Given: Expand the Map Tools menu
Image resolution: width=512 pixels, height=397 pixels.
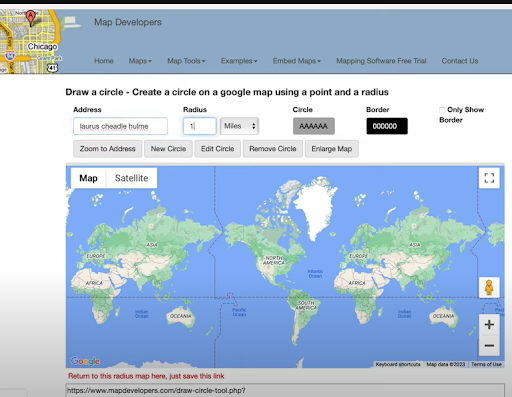Looking at the screenshot, I should 186,61.
